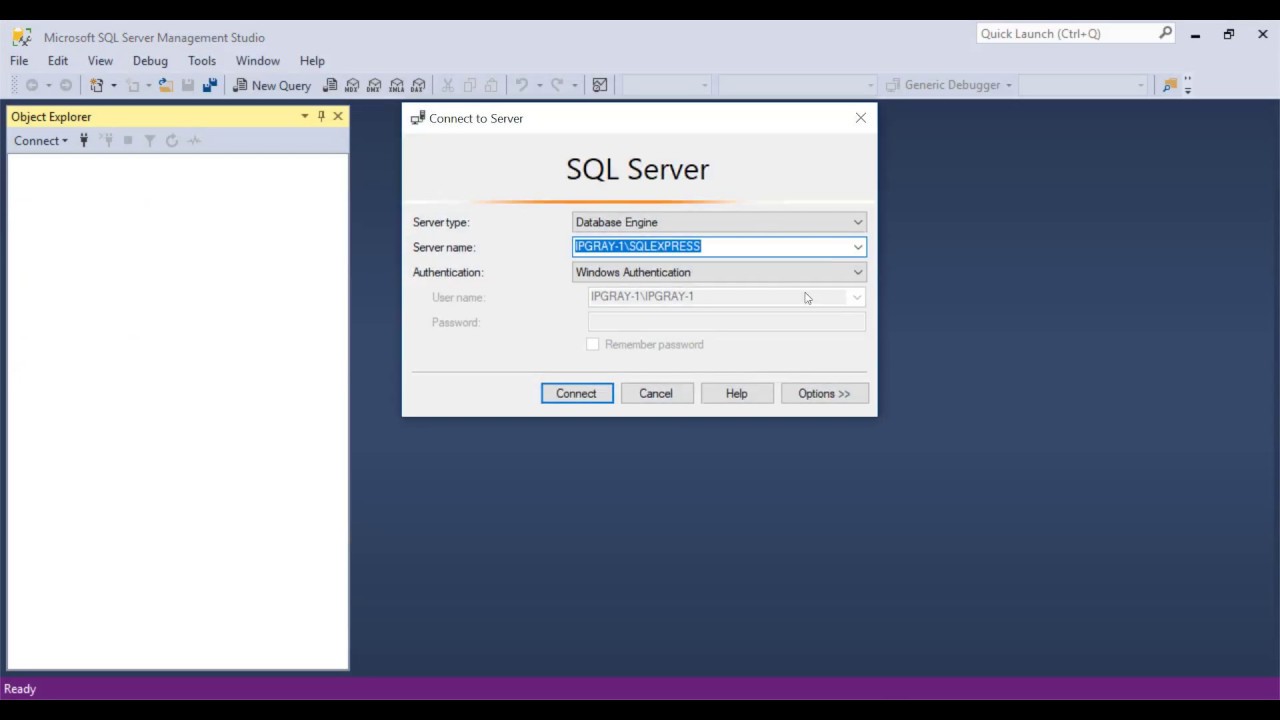
Task: Open the Authentication dropdown
Action: coord(857,272)
